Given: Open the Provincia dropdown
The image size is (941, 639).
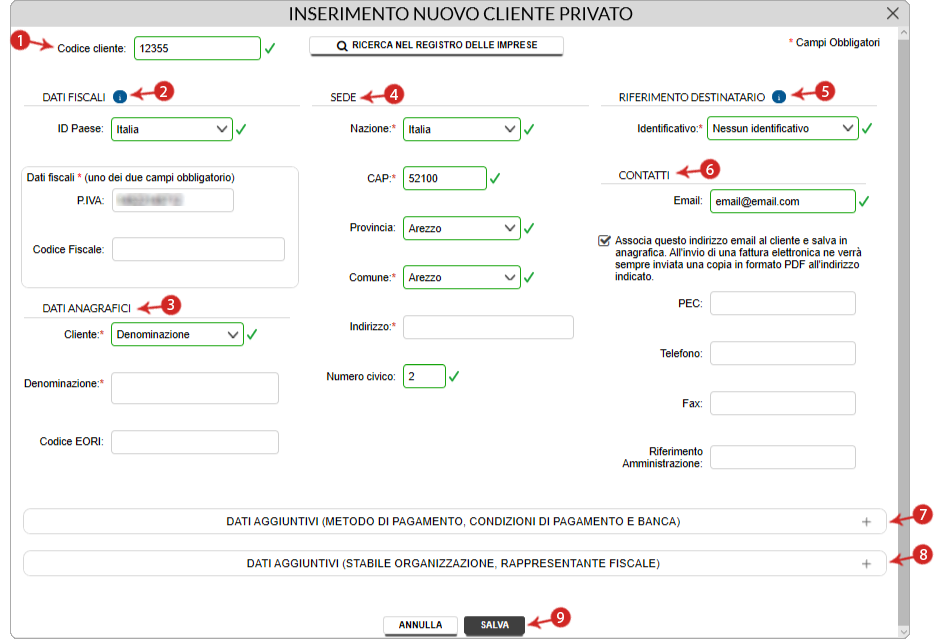Looking at the screenshot, I should point(461,228).
